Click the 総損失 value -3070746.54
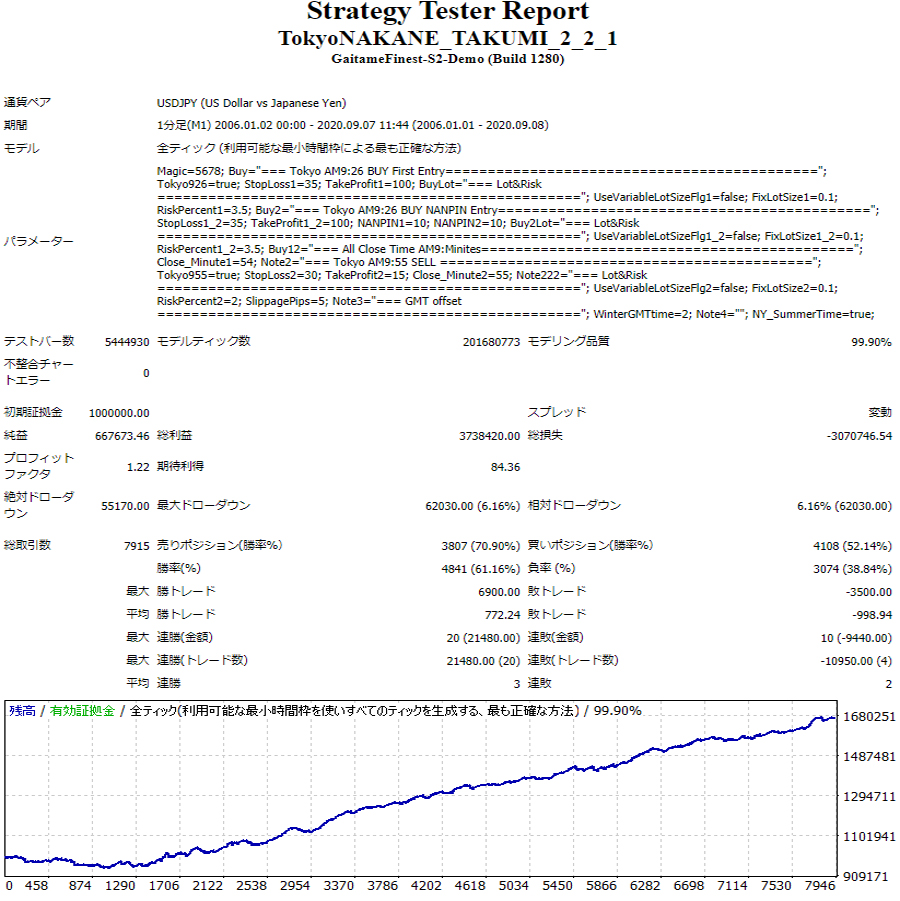The image size is (900, 901). tap(859, 436)
